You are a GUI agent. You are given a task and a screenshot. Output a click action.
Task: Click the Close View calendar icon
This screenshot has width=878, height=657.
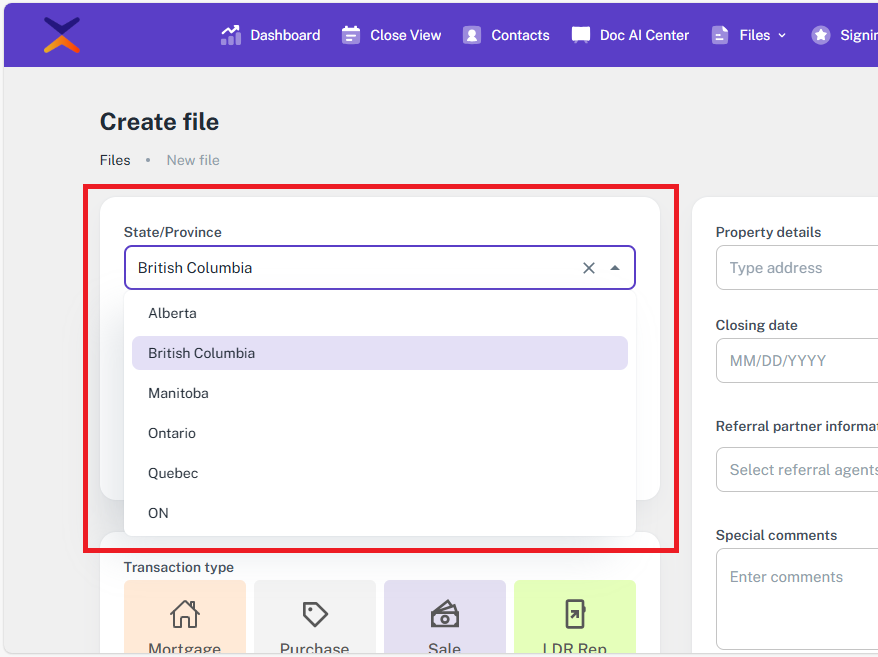click(x=351, y=35)
